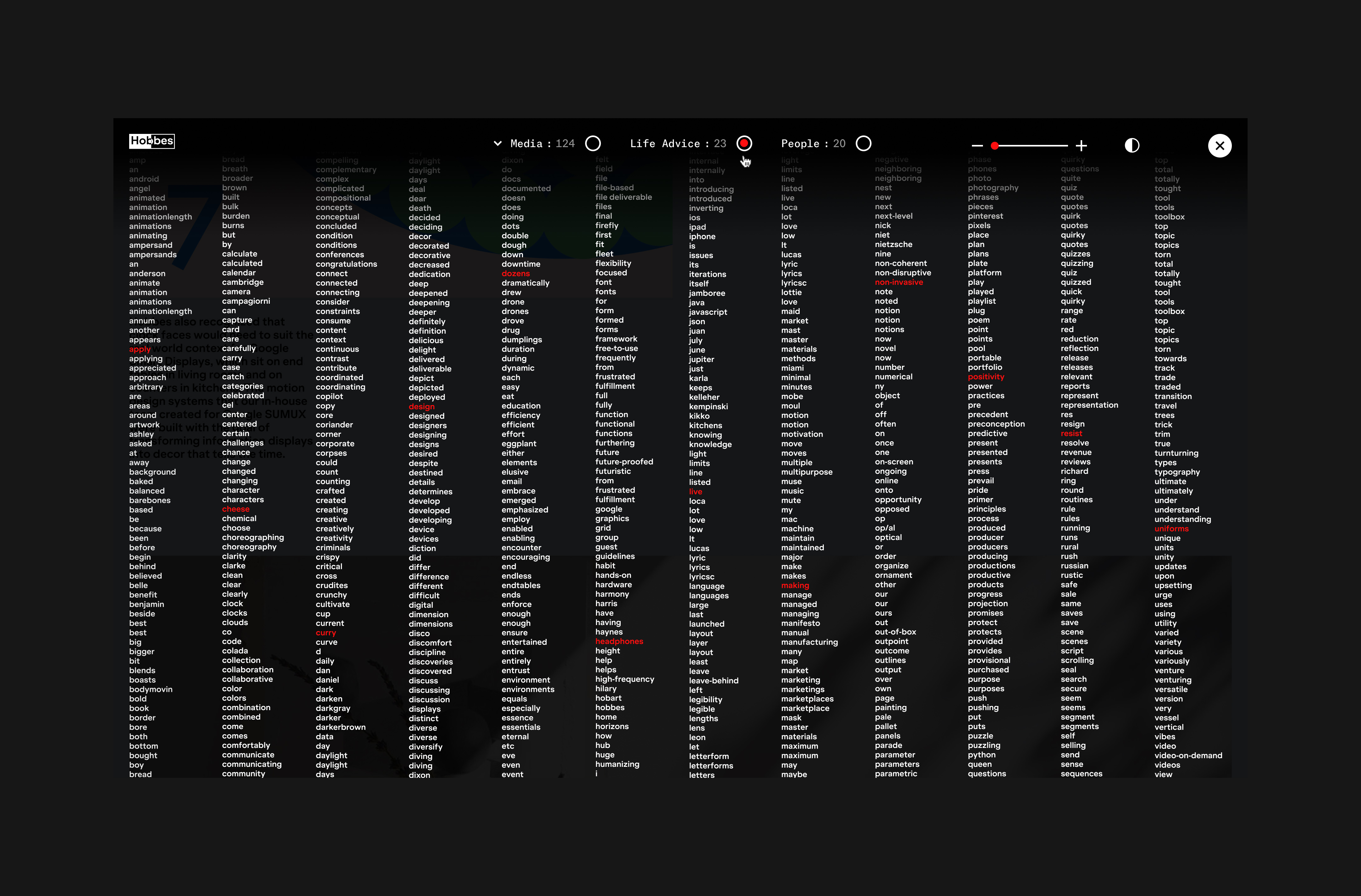
Task: Click the Hobbes logo
Action: coord(152,141)
